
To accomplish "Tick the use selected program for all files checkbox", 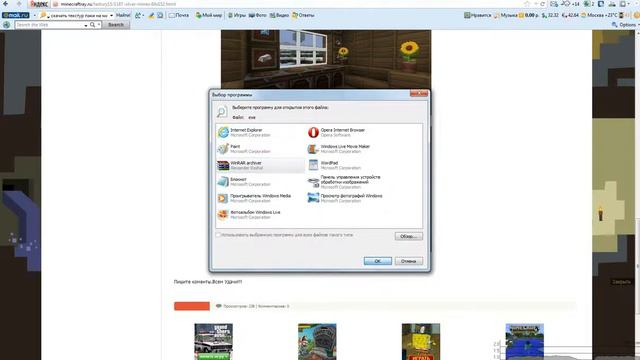I will pyautogui.click(x=218, y=235).
